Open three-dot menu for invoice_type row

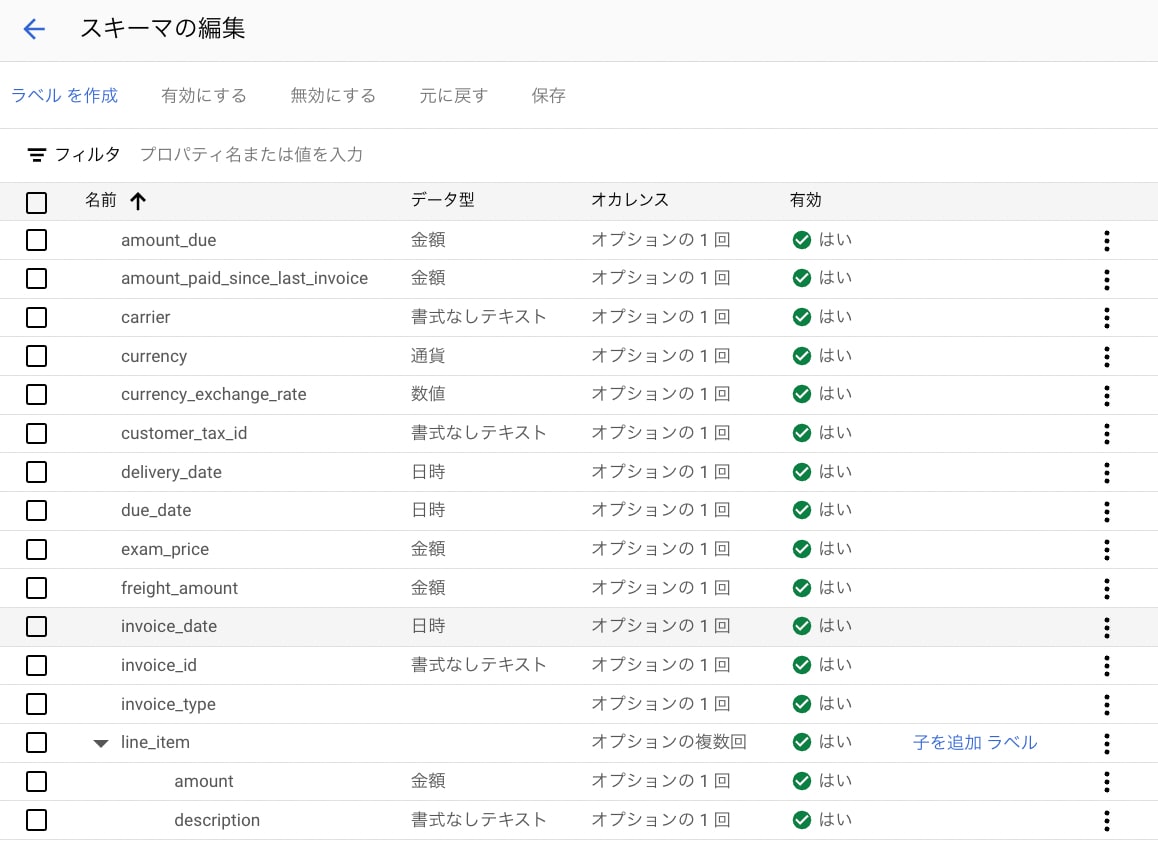(x=1106, y=705)
